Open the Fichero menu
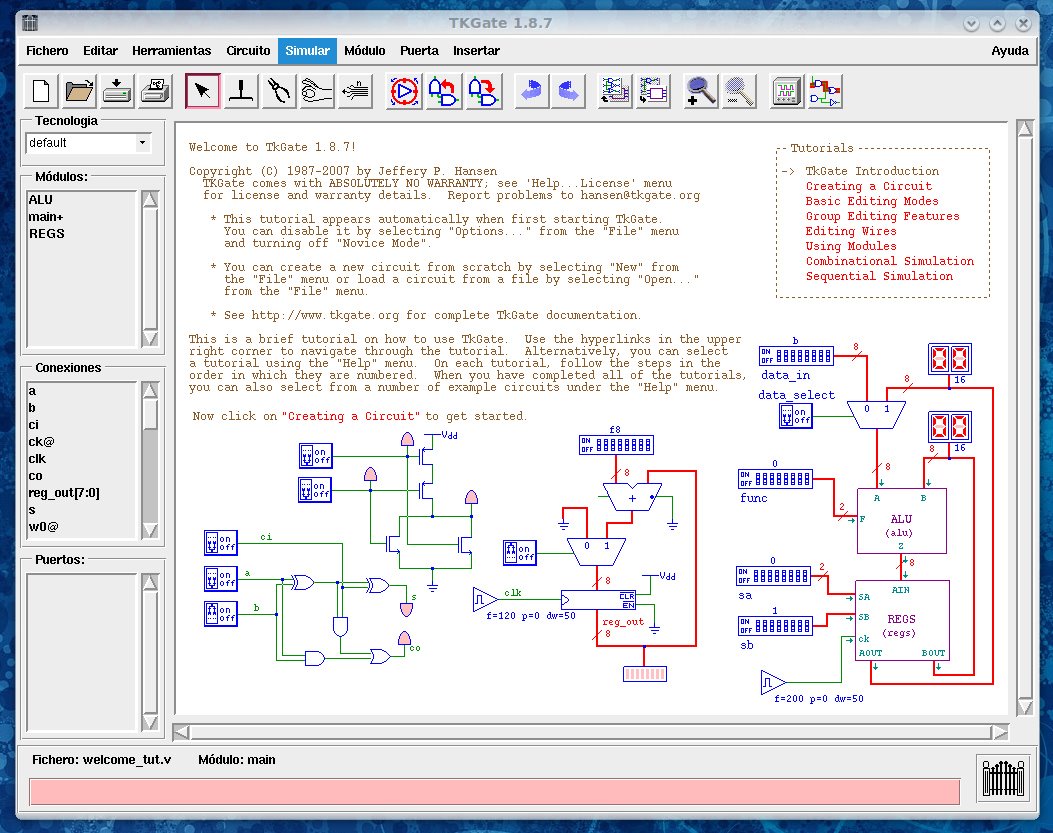This screenshot has height=833, width=1053. point(47,50)
